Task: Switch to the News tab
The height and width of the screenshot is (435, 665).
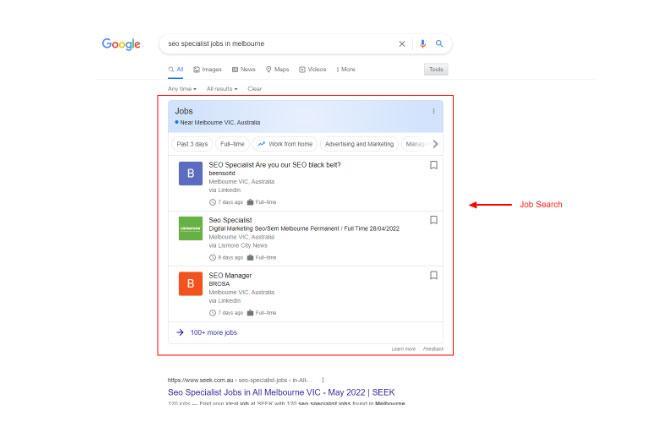Action: tap(243, 69)
